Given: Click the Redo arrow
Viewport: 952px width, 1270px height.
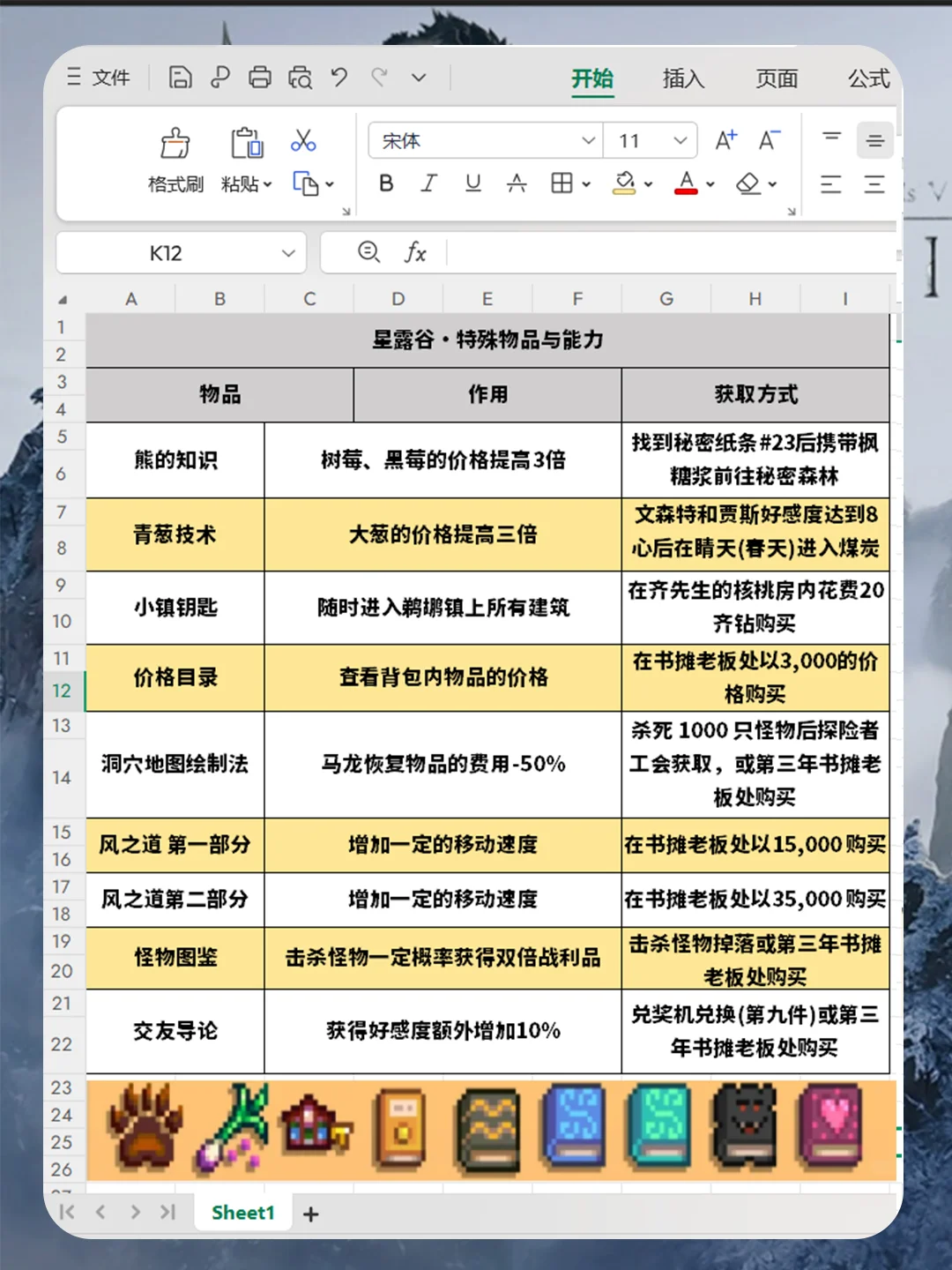Looking at the screenshot, I should point(380,78).
